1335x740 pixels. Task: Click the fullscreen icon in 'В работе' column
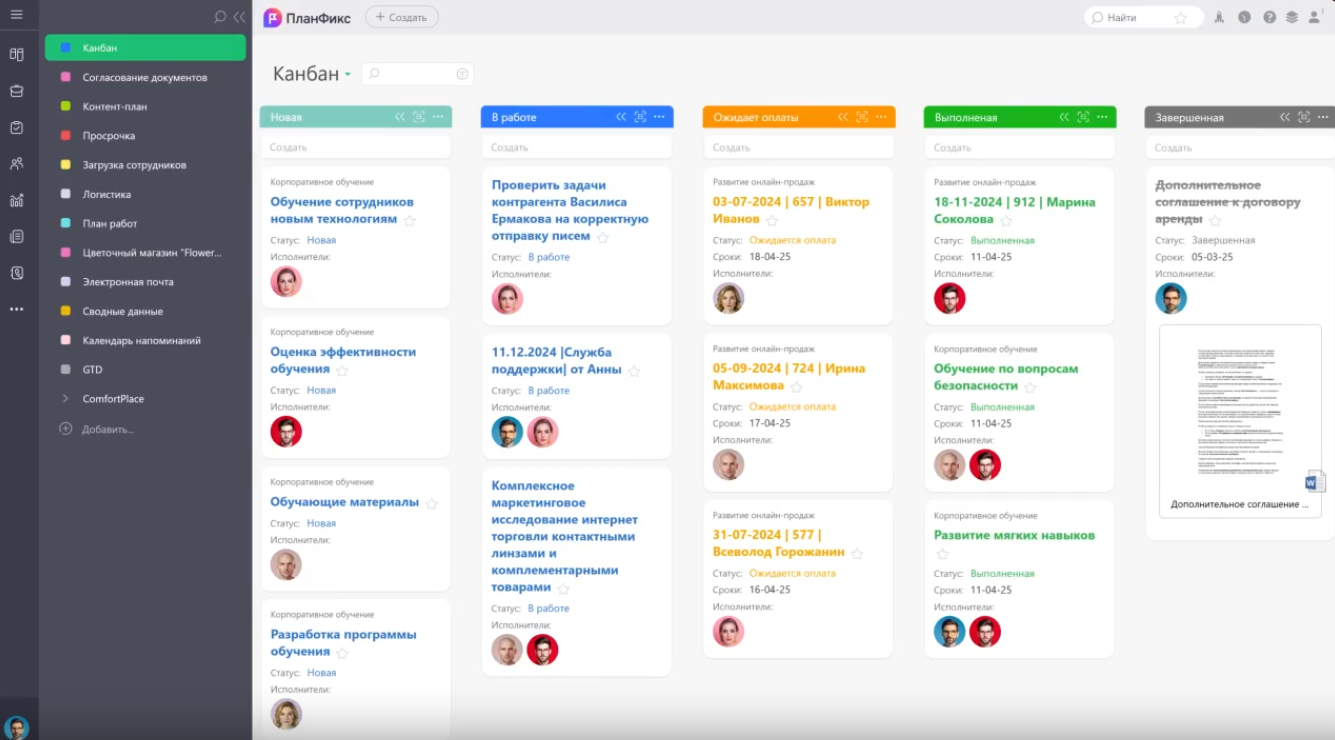point(640,117)
